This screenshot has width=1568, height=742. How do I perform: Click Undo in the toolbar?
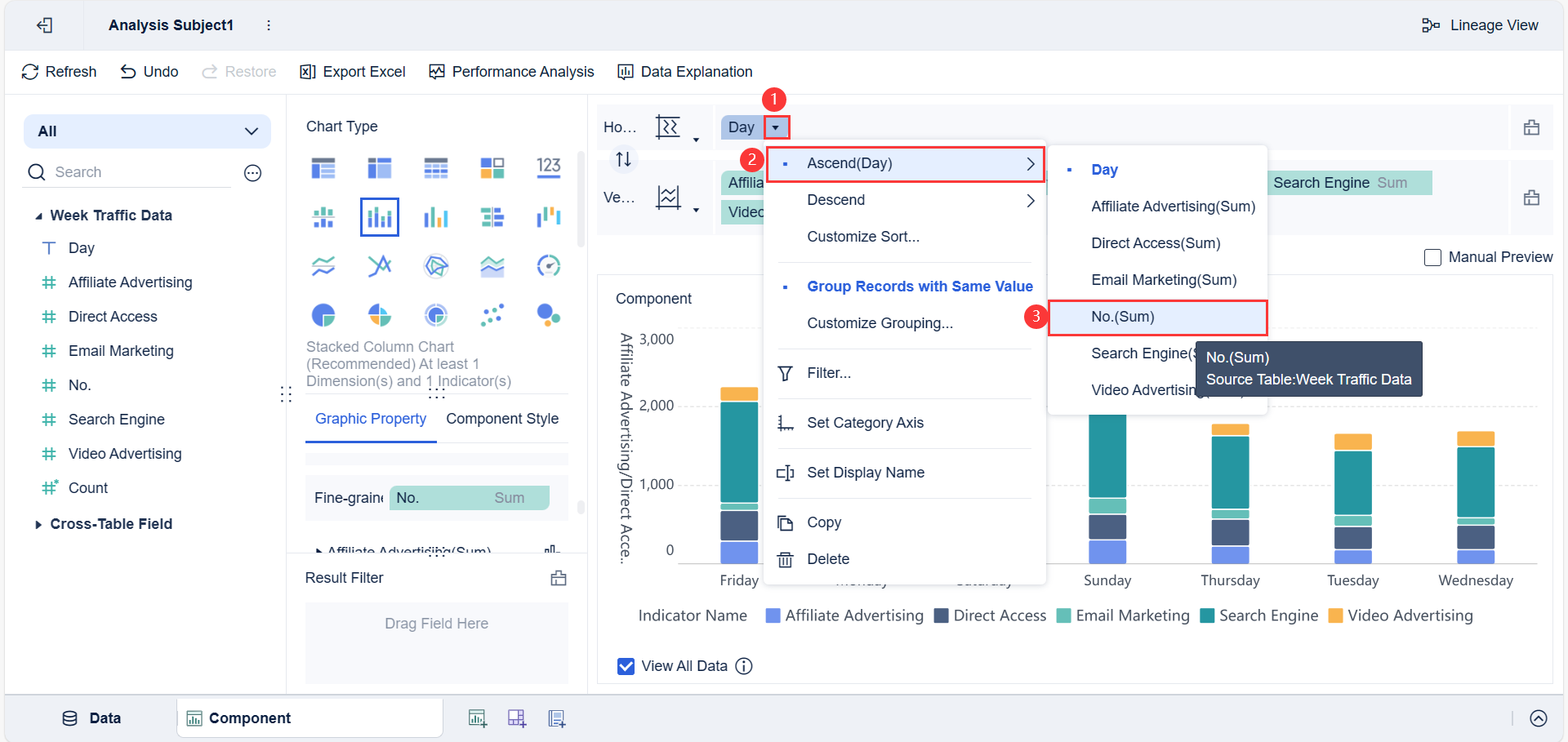pos(149,72)
